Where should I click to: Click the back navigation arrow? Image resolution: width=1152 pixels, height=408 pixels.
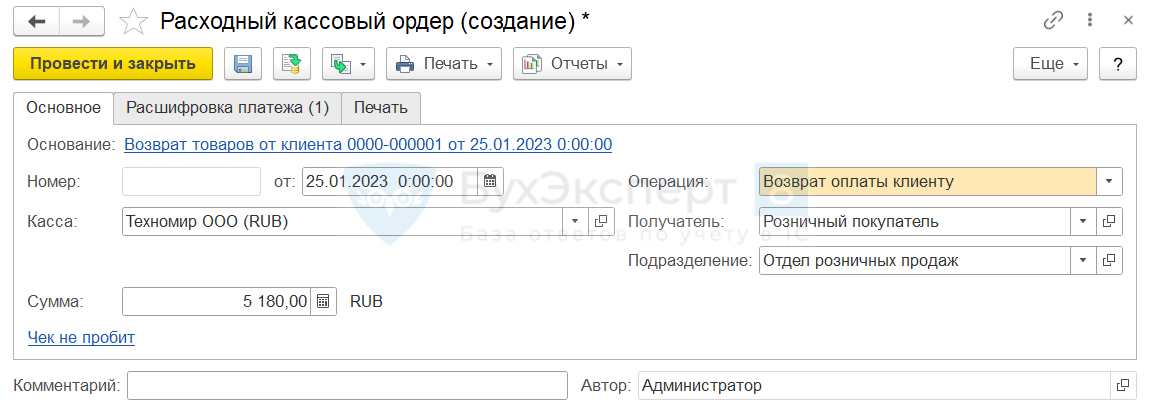click(38, 21)
